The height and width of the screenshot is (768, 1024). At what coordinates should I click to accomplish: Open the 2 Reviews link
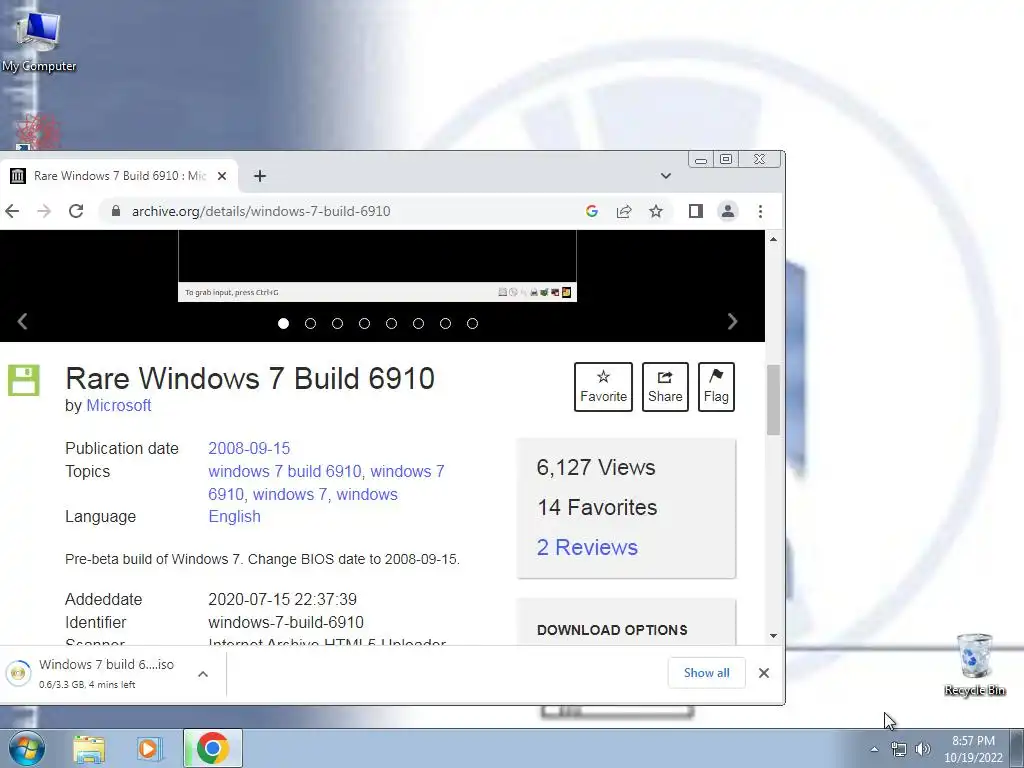tap(587, 547)
